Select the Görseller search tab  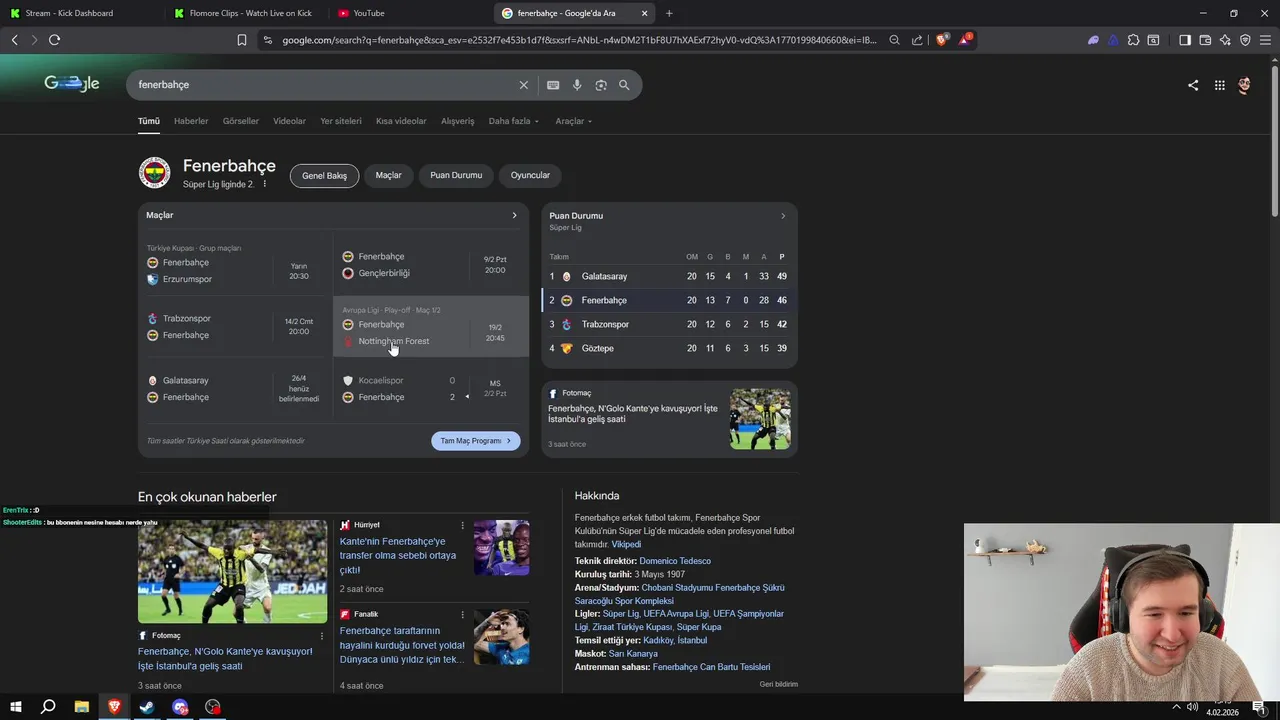241,121
